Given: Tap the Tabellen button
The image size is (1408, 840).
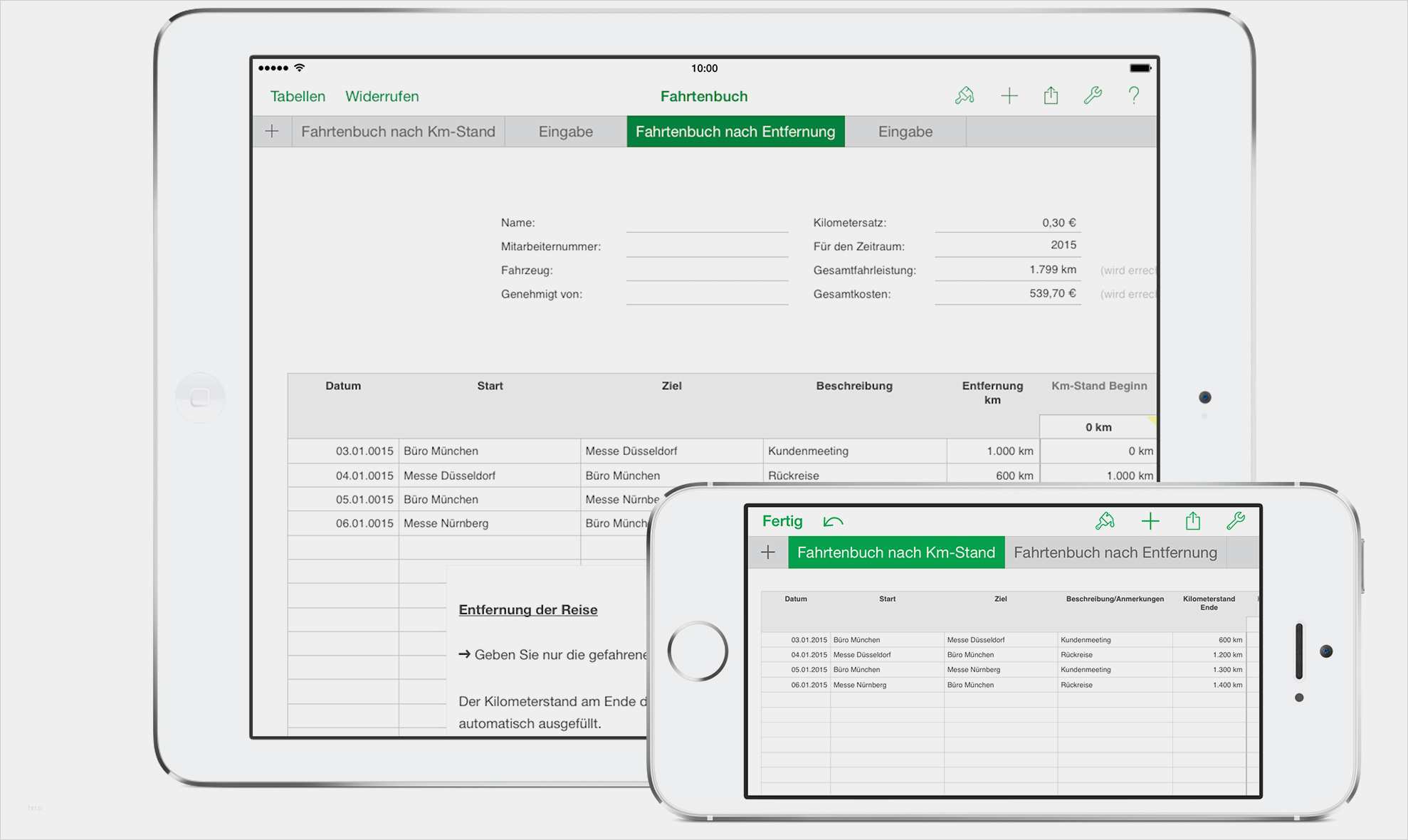Looking at the screenshot, I should (x=298, y=96).
